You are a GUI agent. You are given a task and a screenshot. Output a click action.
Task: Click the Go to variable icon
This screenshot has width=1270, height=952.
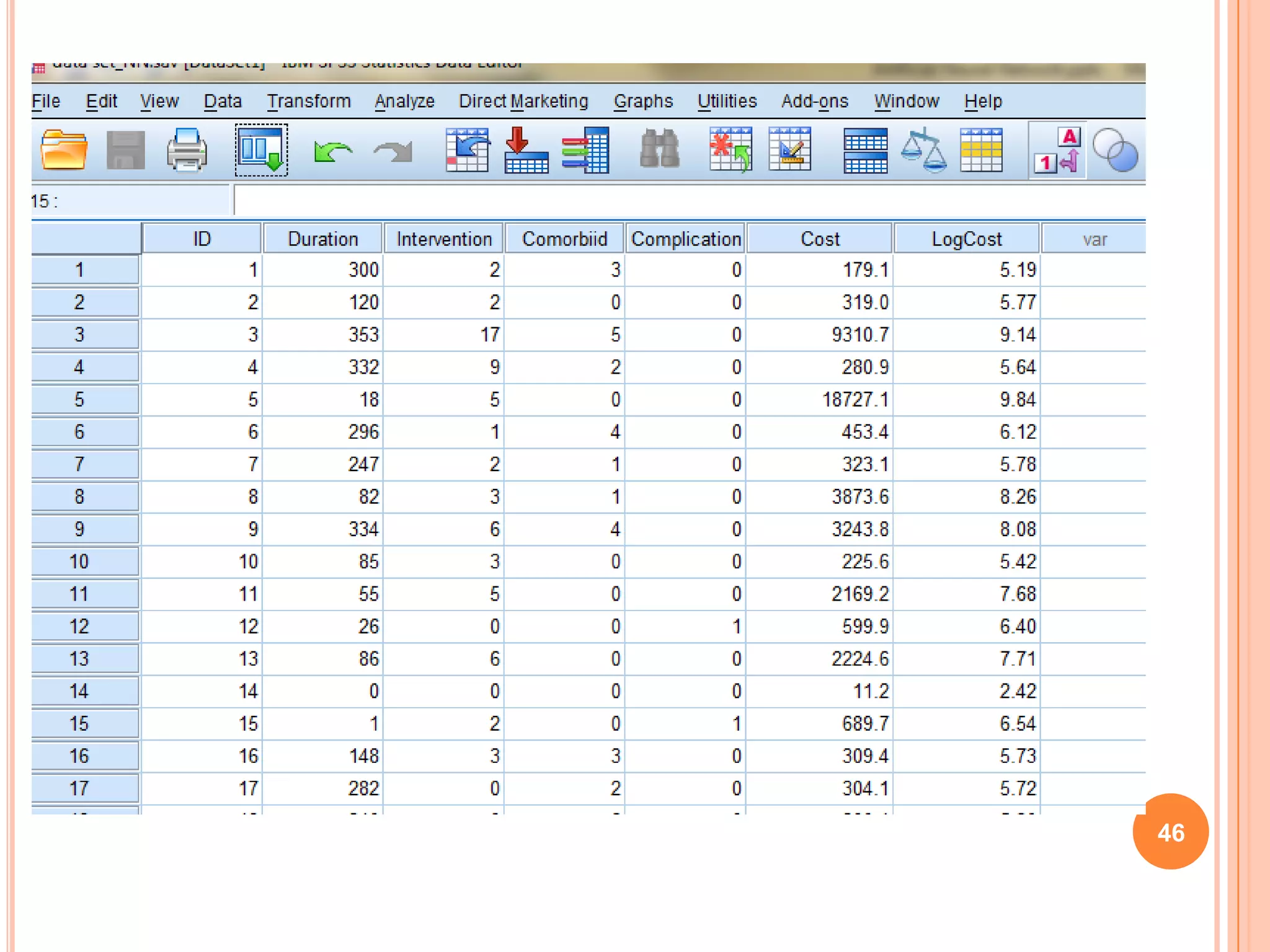coord(526,150)
